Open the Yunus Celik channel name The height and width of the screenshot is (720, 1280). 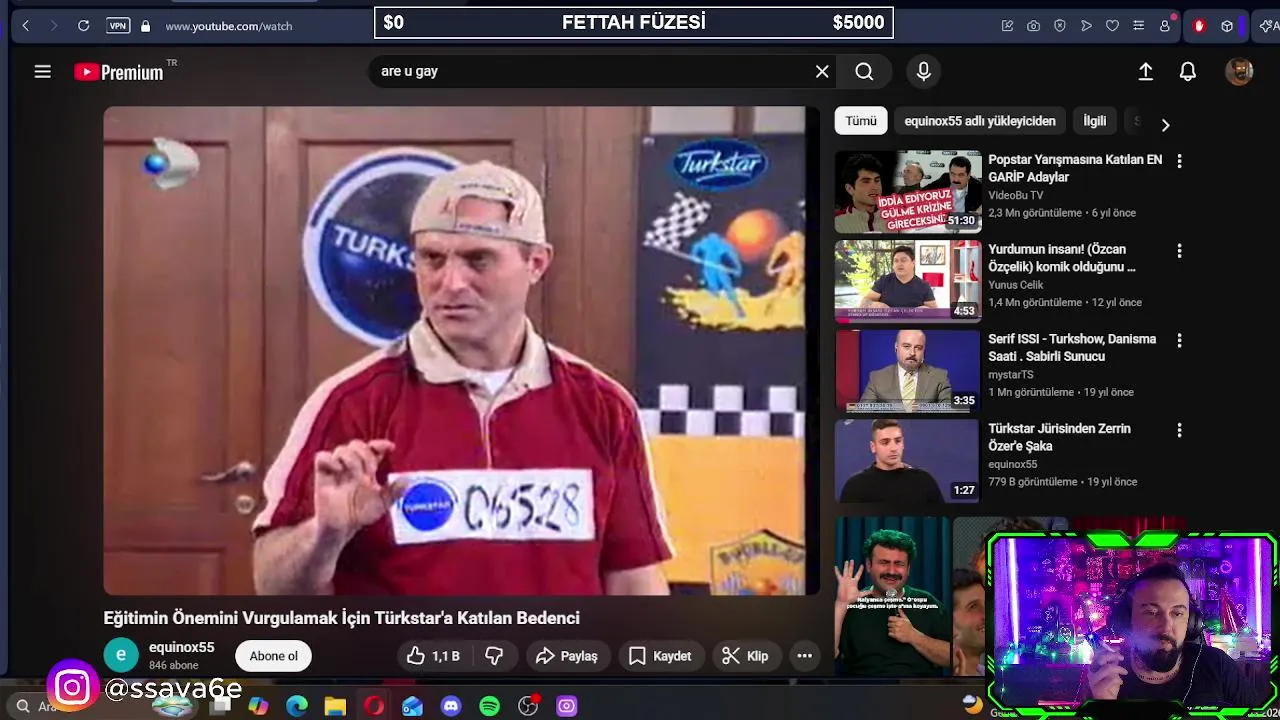(x=1016, y=285)
